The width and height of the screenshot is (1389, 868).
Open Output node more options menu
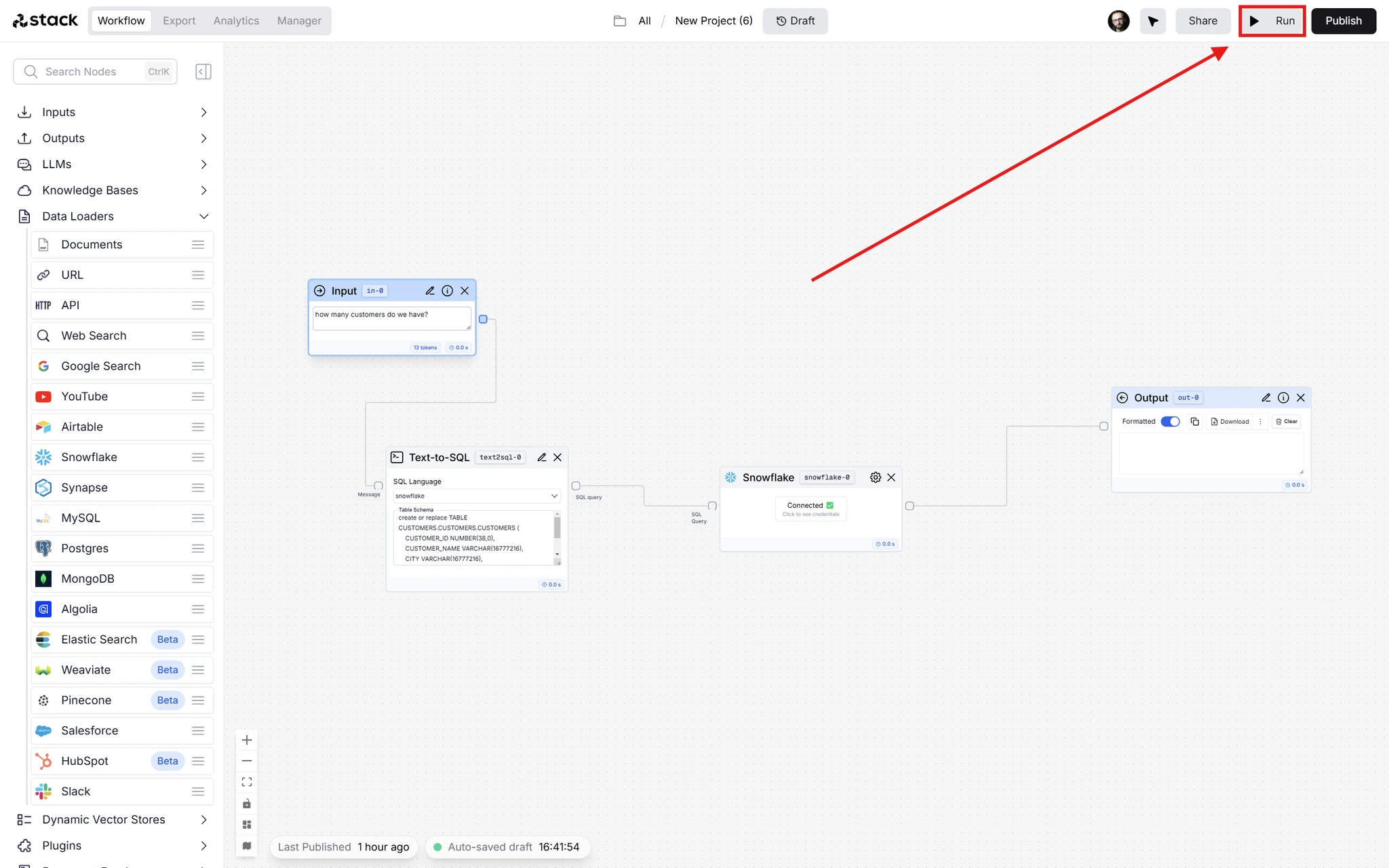tap(1261, 422)
